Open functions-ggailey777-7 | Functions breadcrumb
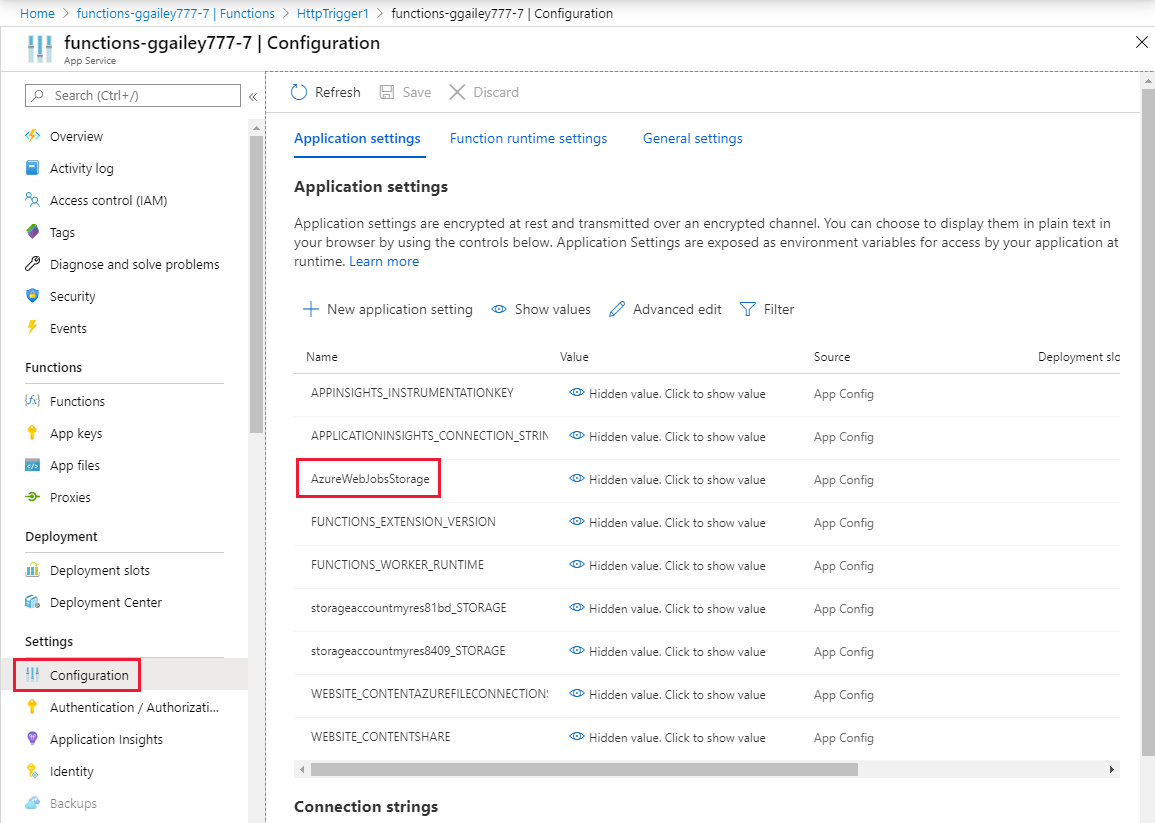1155x823 pixels. click(175, 13)
